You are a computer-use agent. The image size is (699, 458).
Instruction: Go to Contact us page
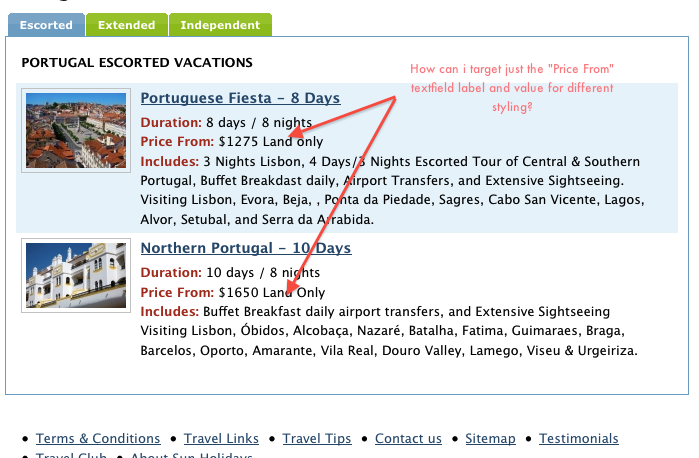(x=408, y=438)
